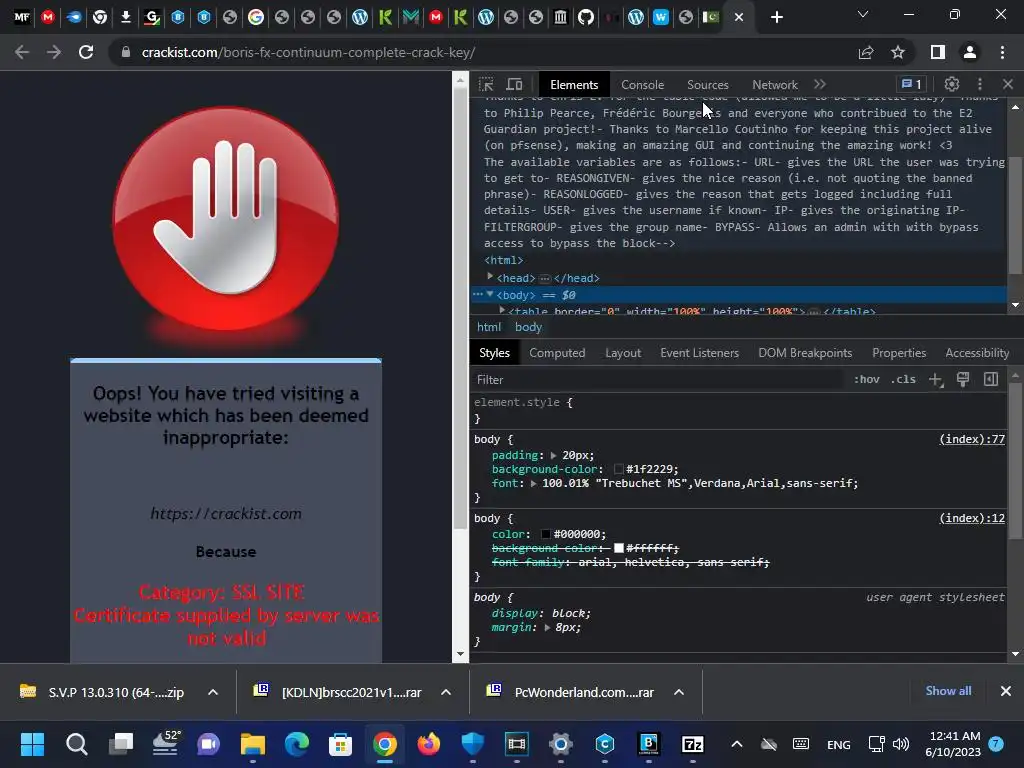This screenshot has height=768, width=1024.
Task: Open the Sources tab
Action: (707, 85)
